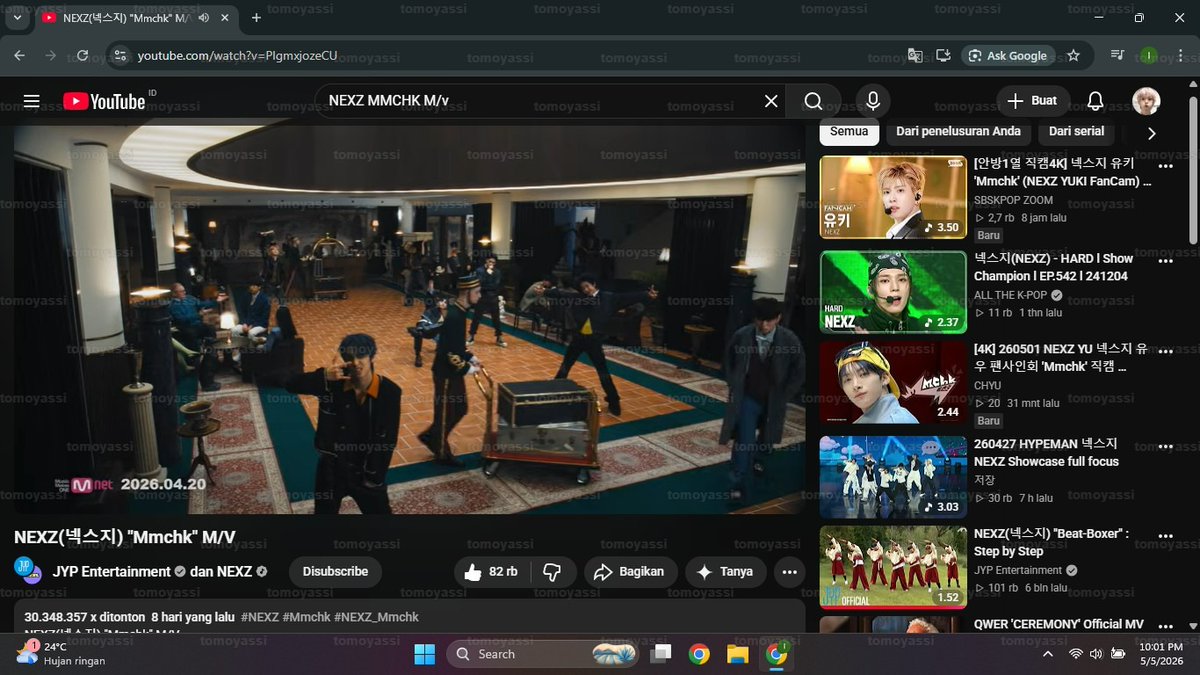This screenshot has width=1200, height=675.
Task: Open the 260427 HYPEMAN Showcase thumbnail
Action: point(893,476)
